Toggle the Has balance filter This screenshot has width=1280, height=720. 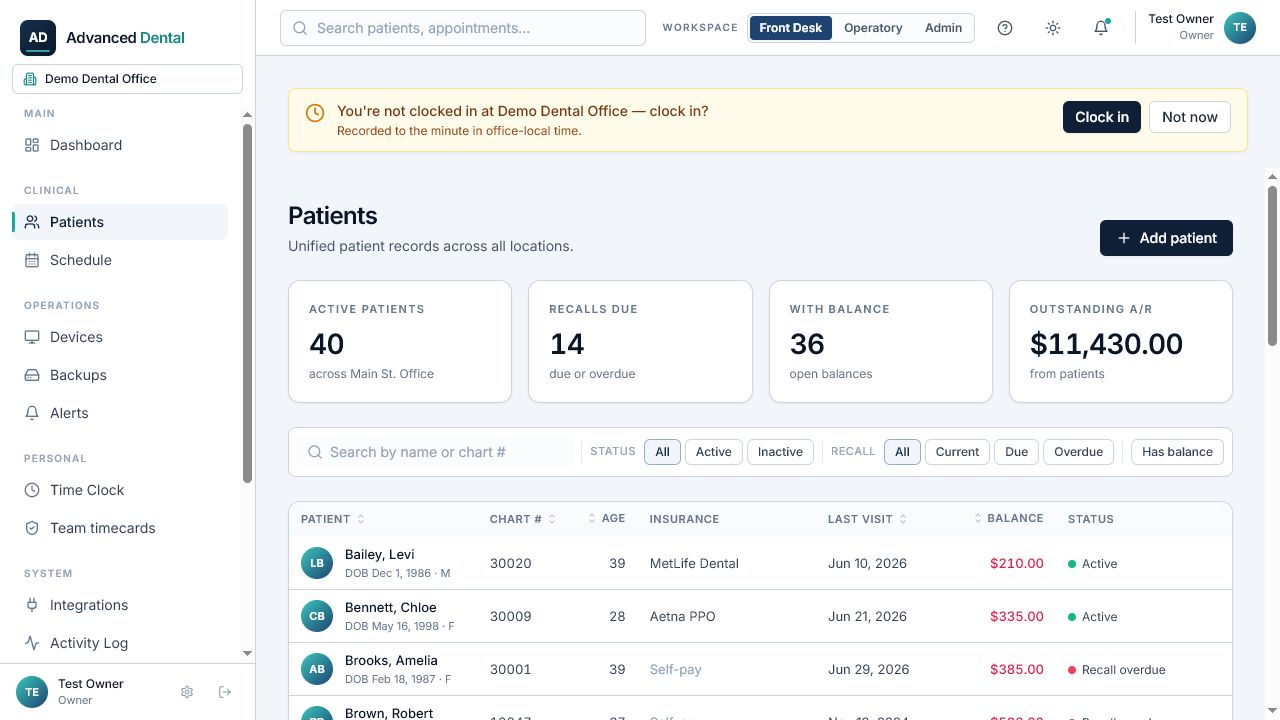click(1177, 452)
